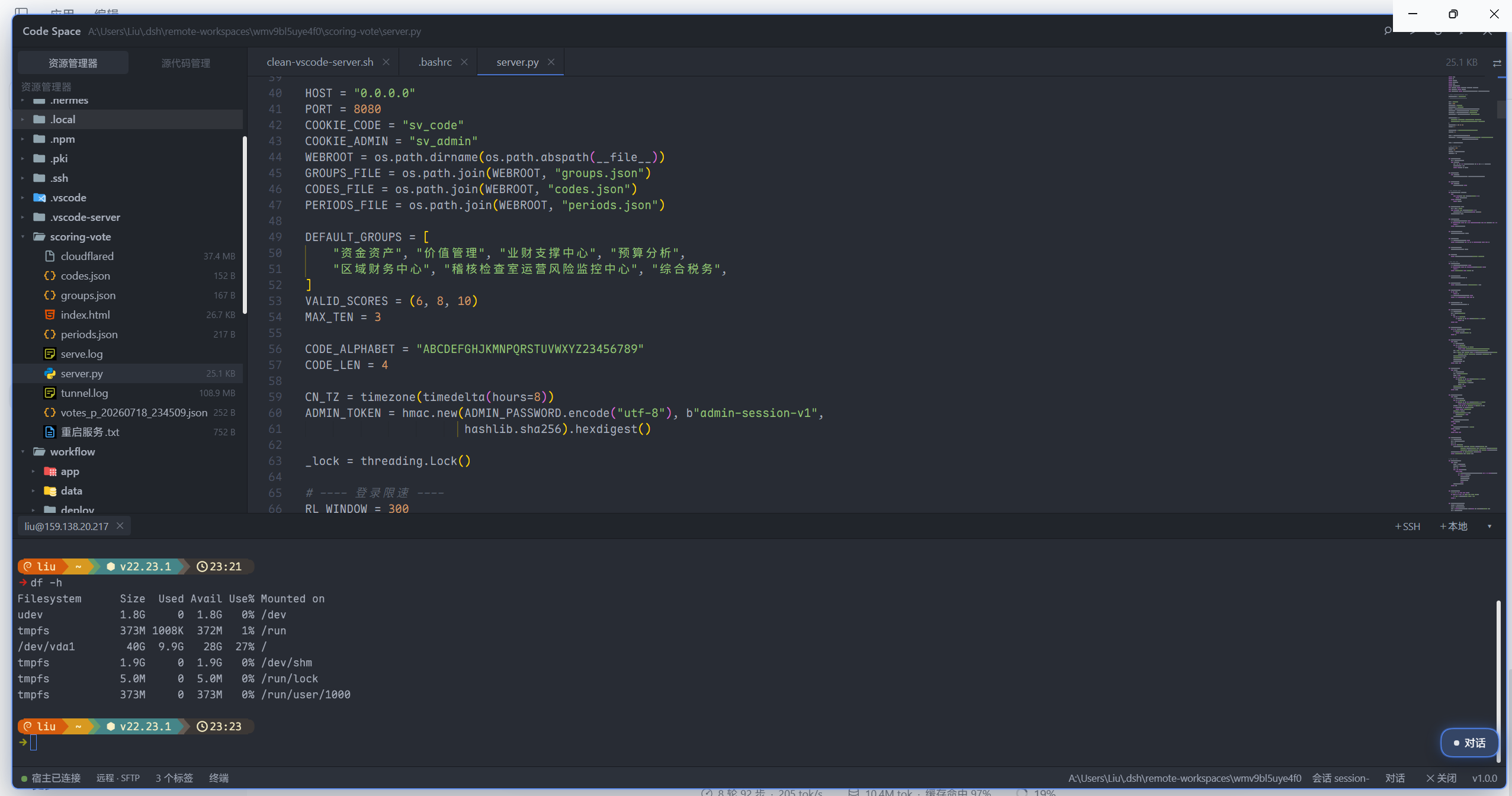Image resolution: width=1512 pixels, height=796 pixels.
Task: Click the codes.json braces icon
Action: coord(50,276)
